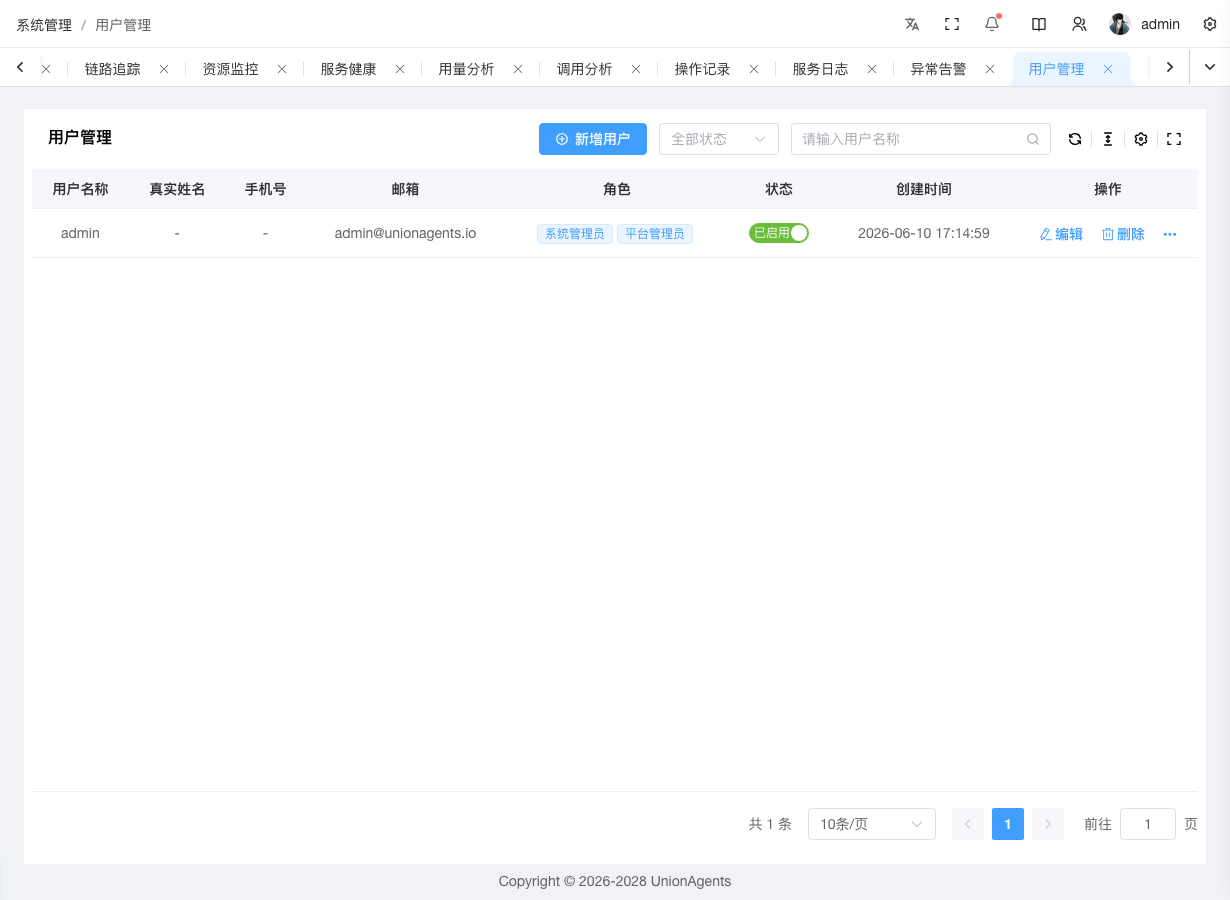Click the 角色 column header
The width and height of the screenshot is (1230, 900).
coord(617,189)
